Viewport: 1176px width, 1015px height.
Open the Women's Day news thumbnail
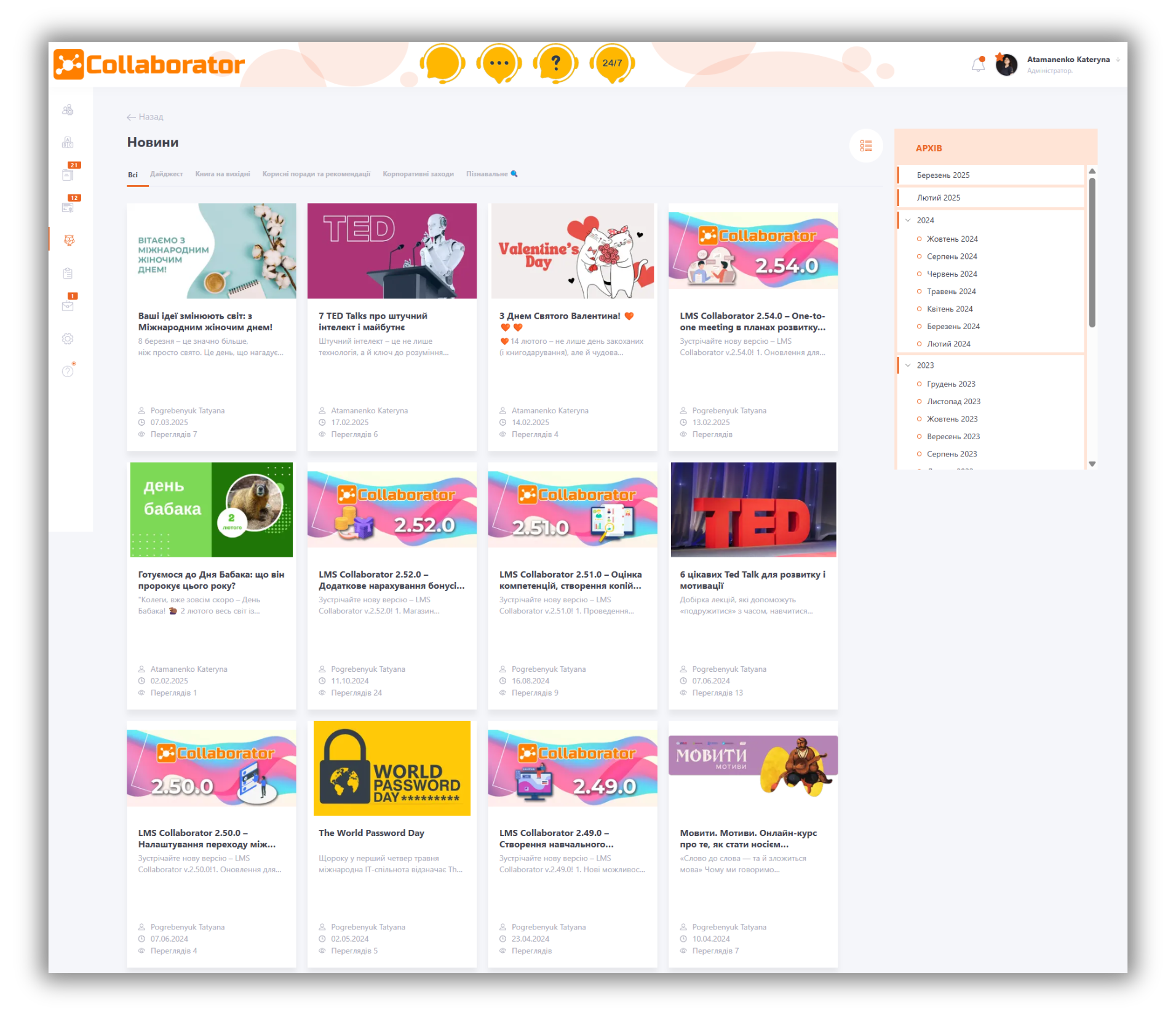point(212,251)
